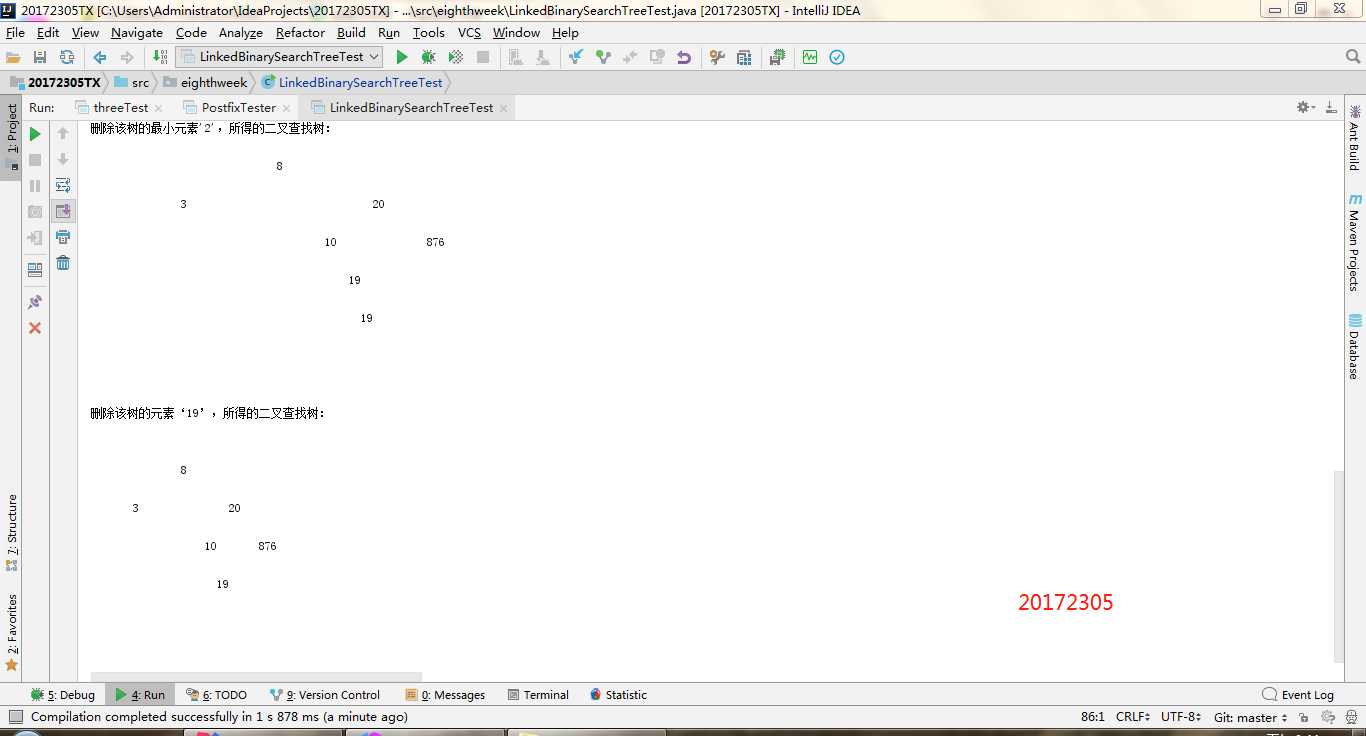This screenshot has height=736, width=1366.
Task: Open the 6: TODO tool window
Action: coord(216,695)
